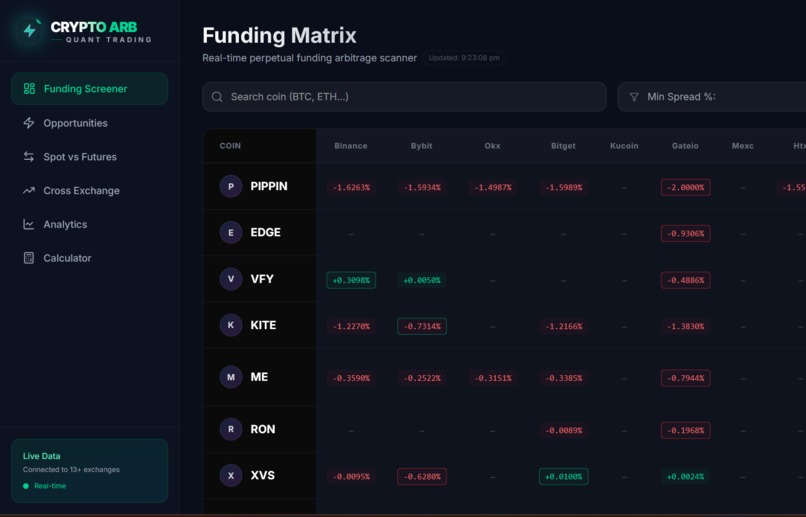806x517 pixels.
Task: Click the Min Spread filter funnel icon
Action: pos(634,97)
